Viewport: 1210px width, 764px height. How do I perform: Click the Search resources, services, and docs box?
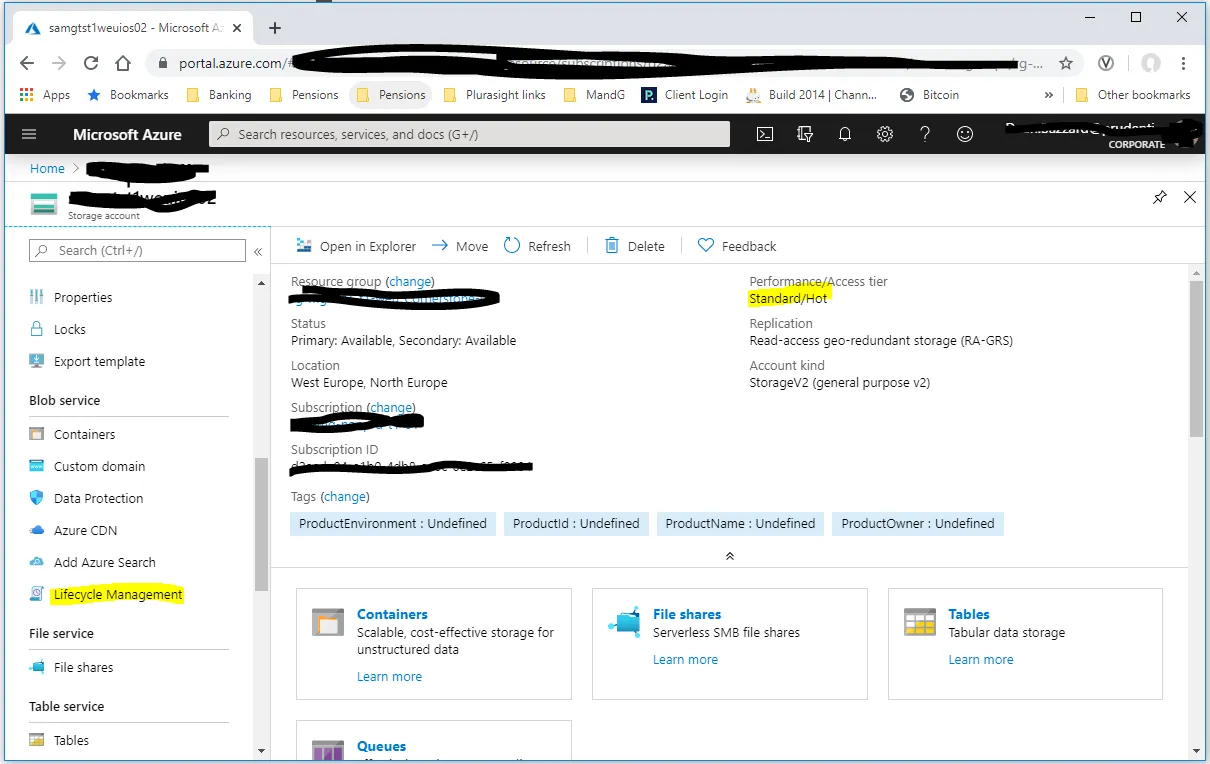(x=469, y=134)
